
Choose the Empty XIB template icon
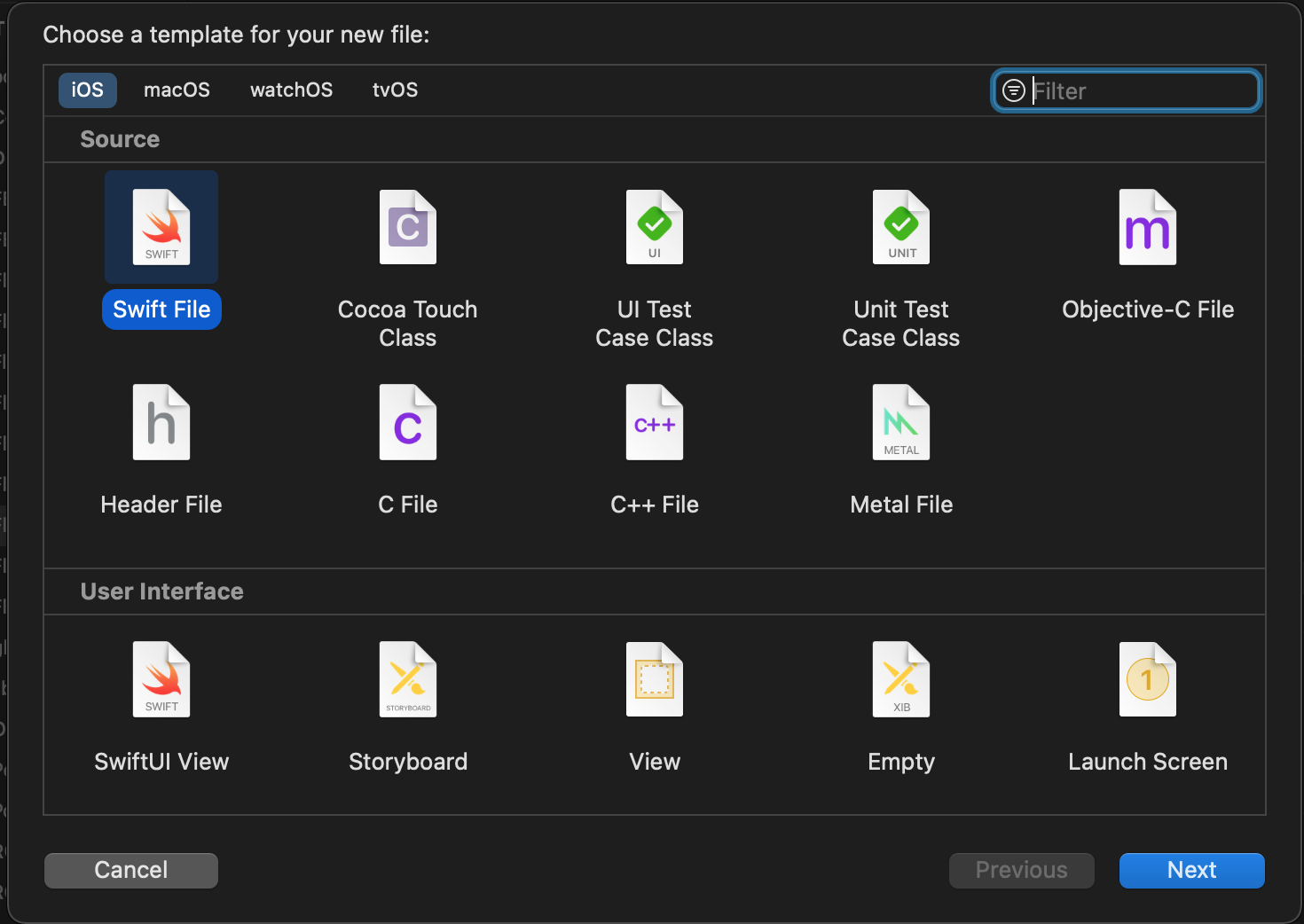901,679
